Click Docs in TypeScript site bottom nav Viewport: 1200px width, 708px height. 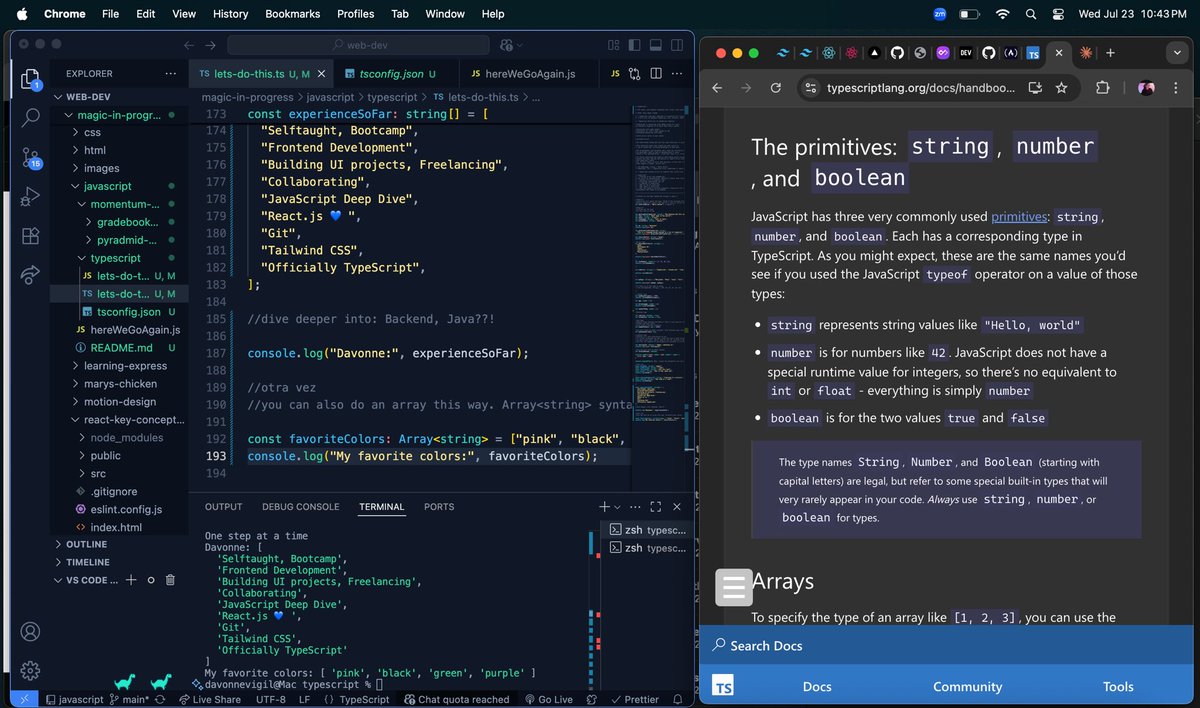point(817,686)
